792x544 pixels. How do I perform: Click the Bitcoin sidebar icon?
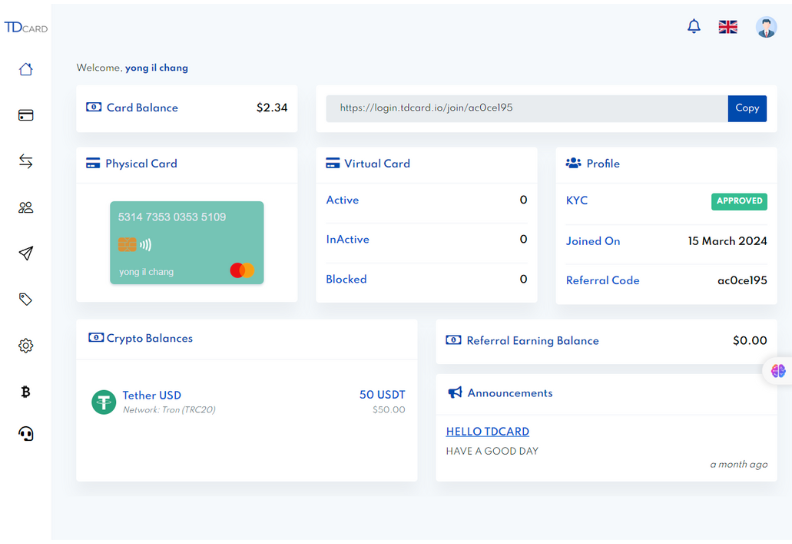click(26, 391)
